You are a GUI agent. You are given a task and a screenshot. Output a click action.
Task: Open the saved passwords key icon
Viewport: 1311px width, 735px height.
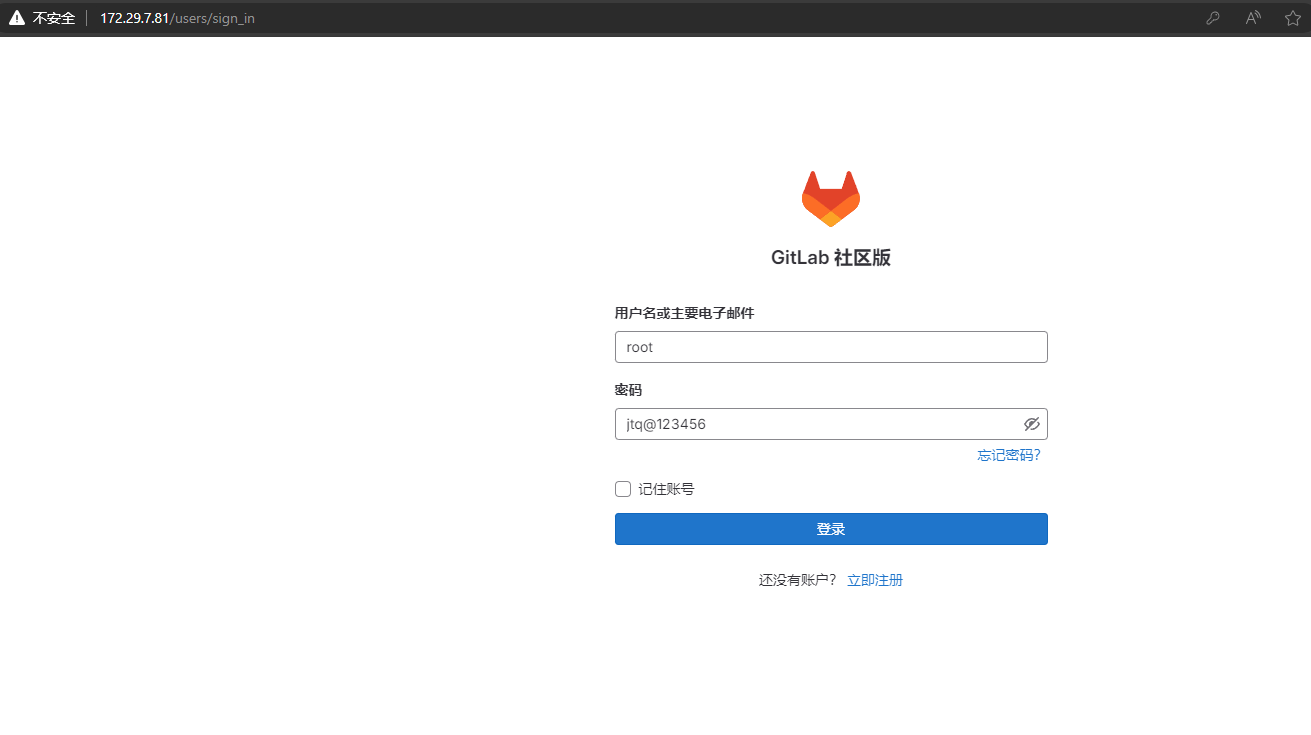click(1213, 18)
